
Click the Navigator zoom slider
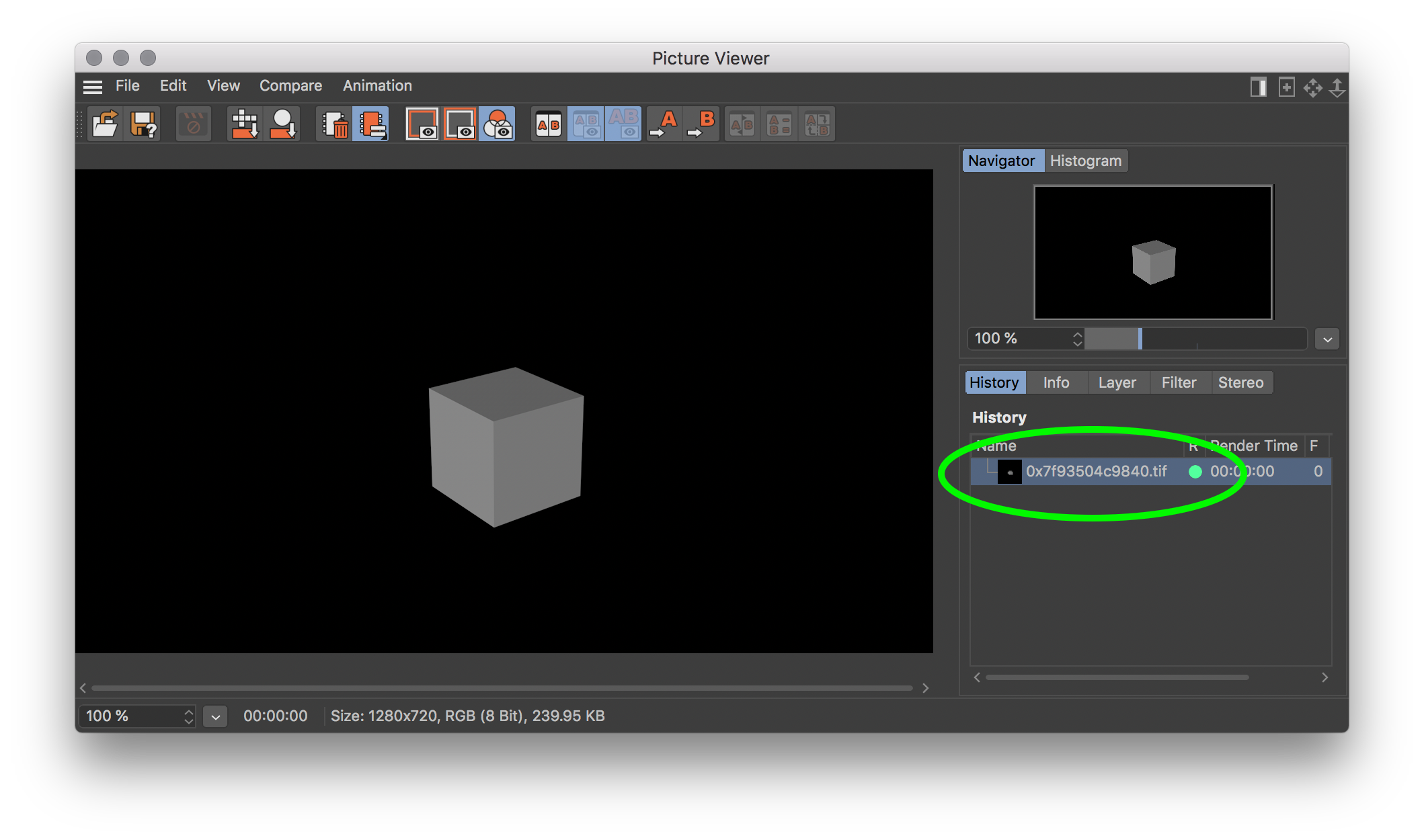(1195, 339)
